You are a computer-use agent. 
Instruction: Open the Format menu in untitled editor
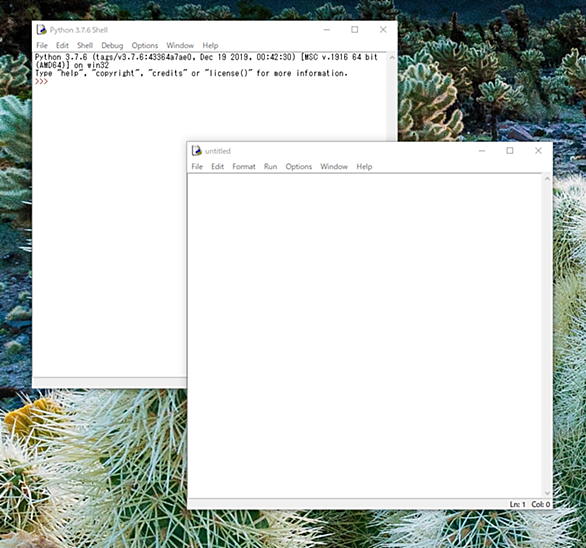click(x=244, y=167)
